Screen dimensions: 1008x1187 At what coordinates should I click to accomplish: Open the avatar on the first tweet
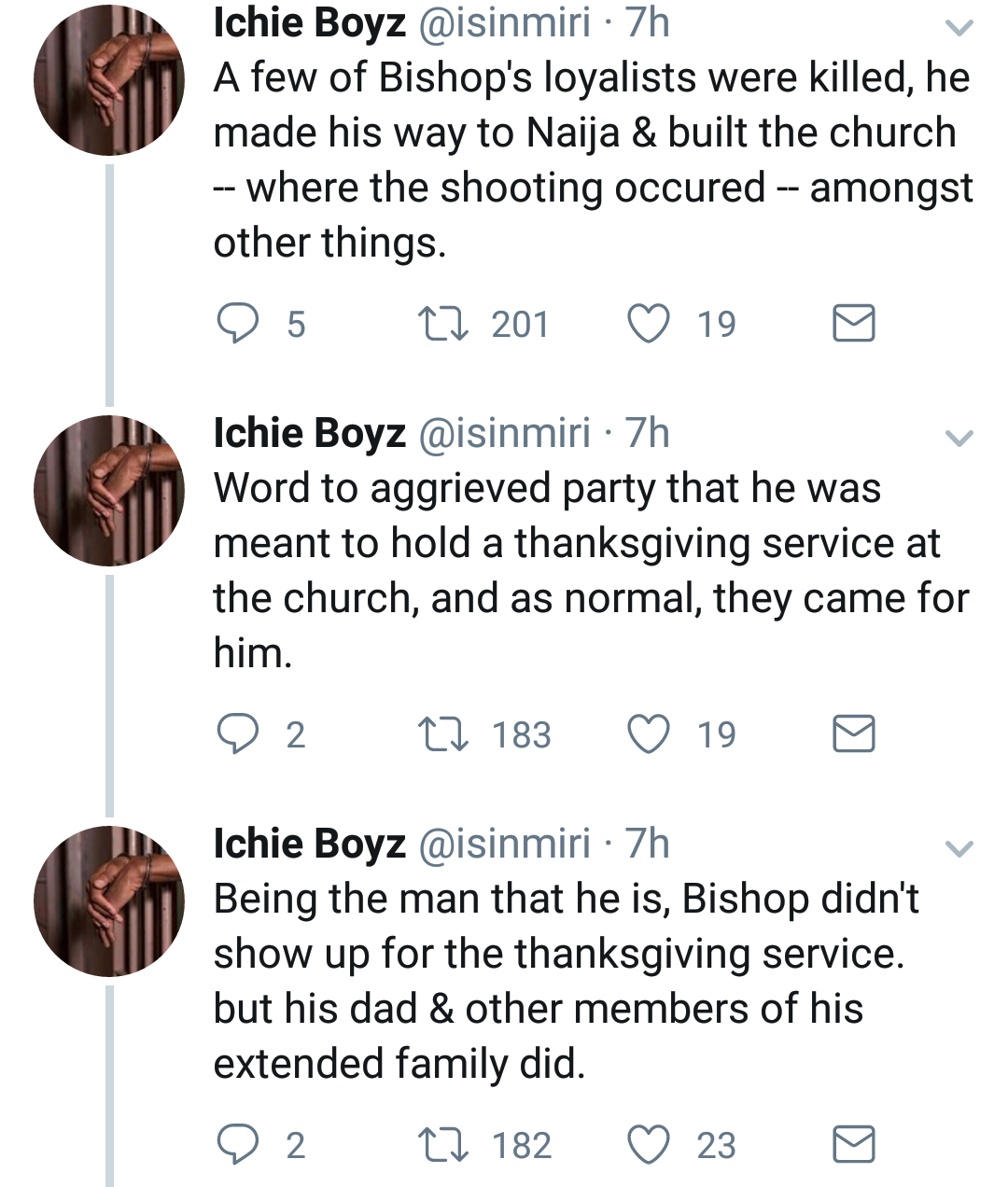tap(109, 80)
